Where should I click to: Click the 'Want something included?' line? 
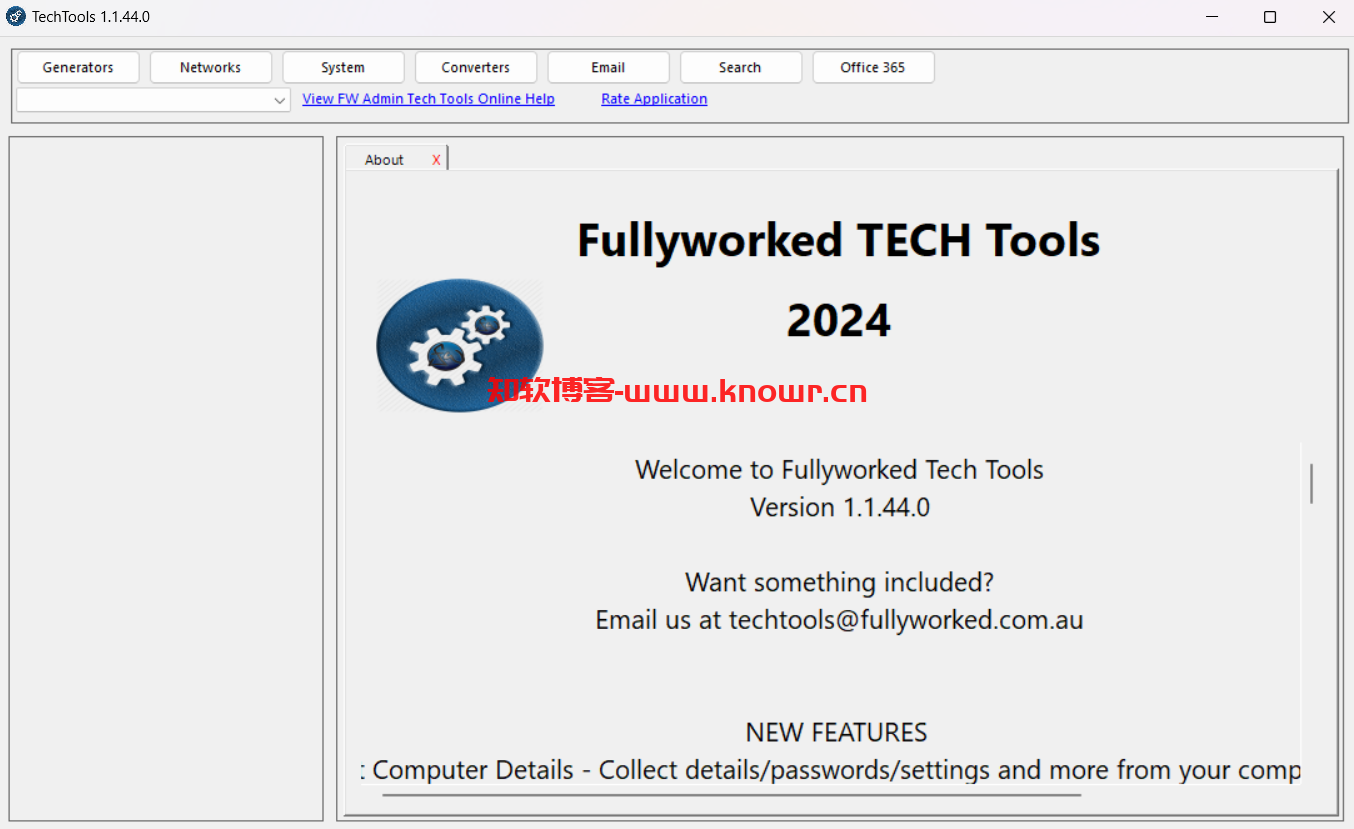pos(839,582)
